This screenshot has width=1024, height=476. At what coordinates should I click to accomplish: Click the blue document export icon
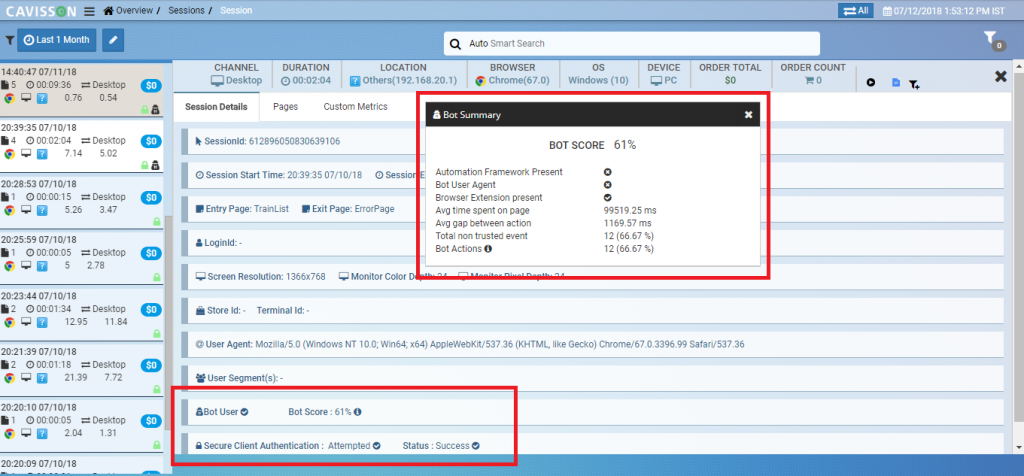(896, 83)
